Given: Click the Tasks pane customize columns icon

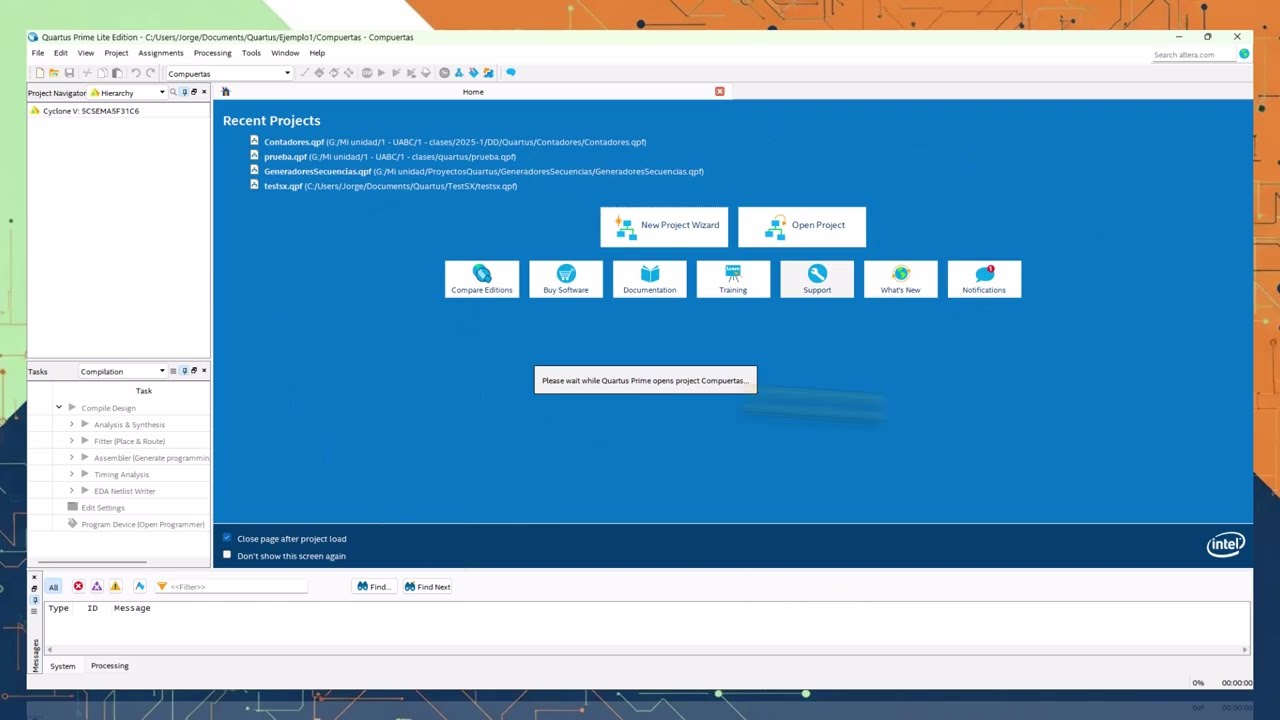Looking at the screenshot, I should (172, 371).
